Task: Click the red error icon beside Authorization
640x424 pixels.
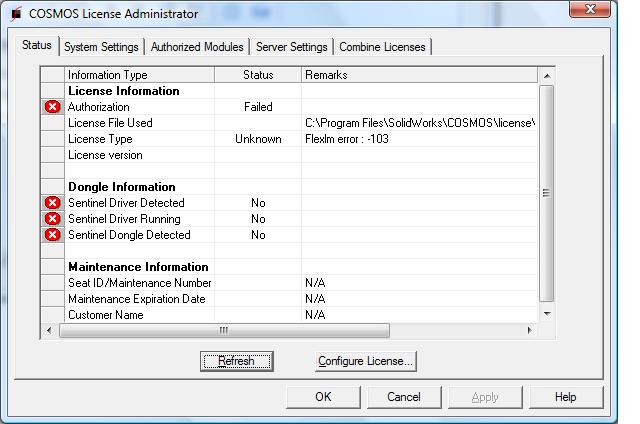Action: (52, 107)
